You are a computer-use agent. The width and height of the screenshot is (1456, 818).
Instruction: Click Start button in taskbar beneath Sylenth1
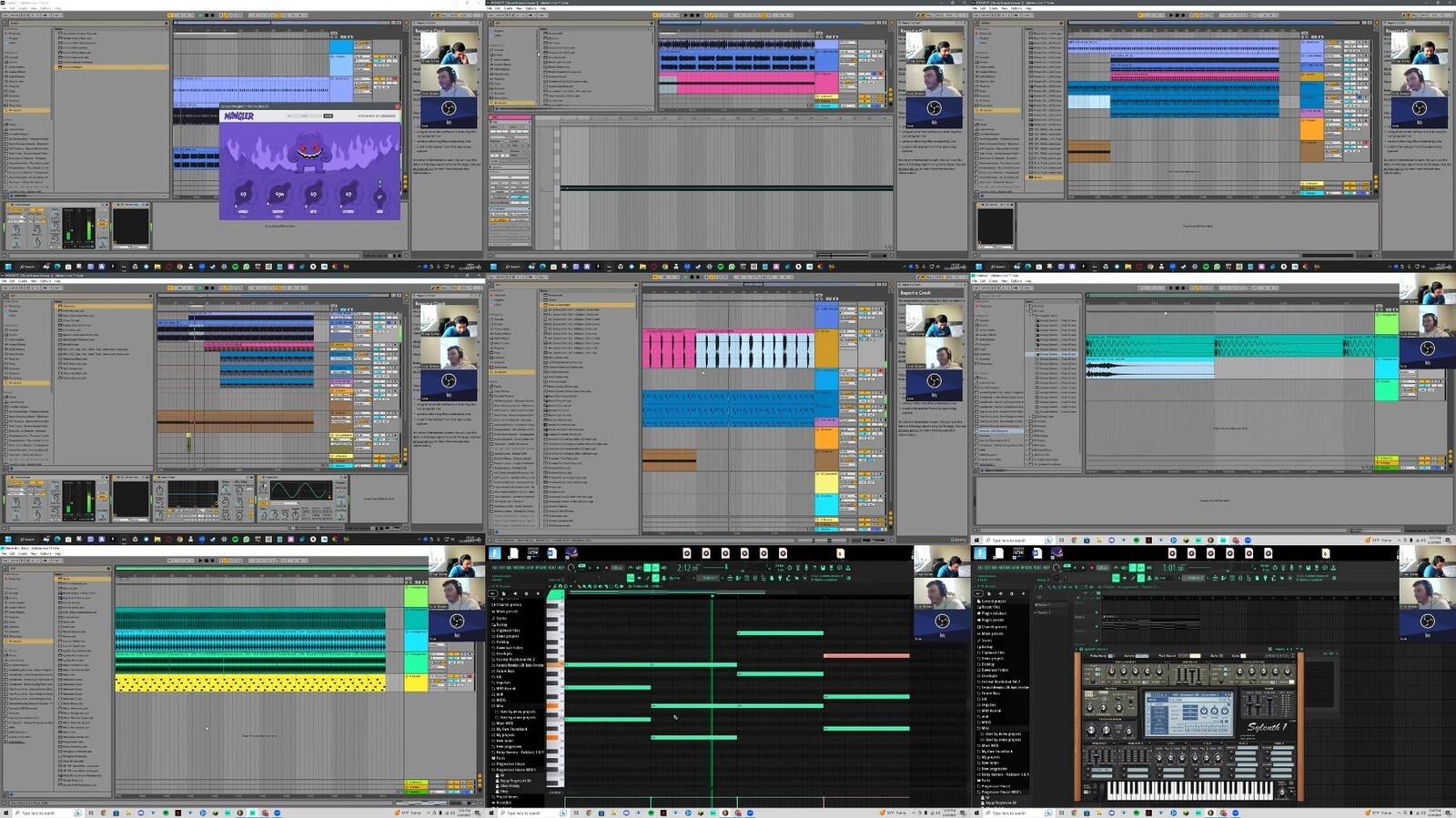point(976,813)
